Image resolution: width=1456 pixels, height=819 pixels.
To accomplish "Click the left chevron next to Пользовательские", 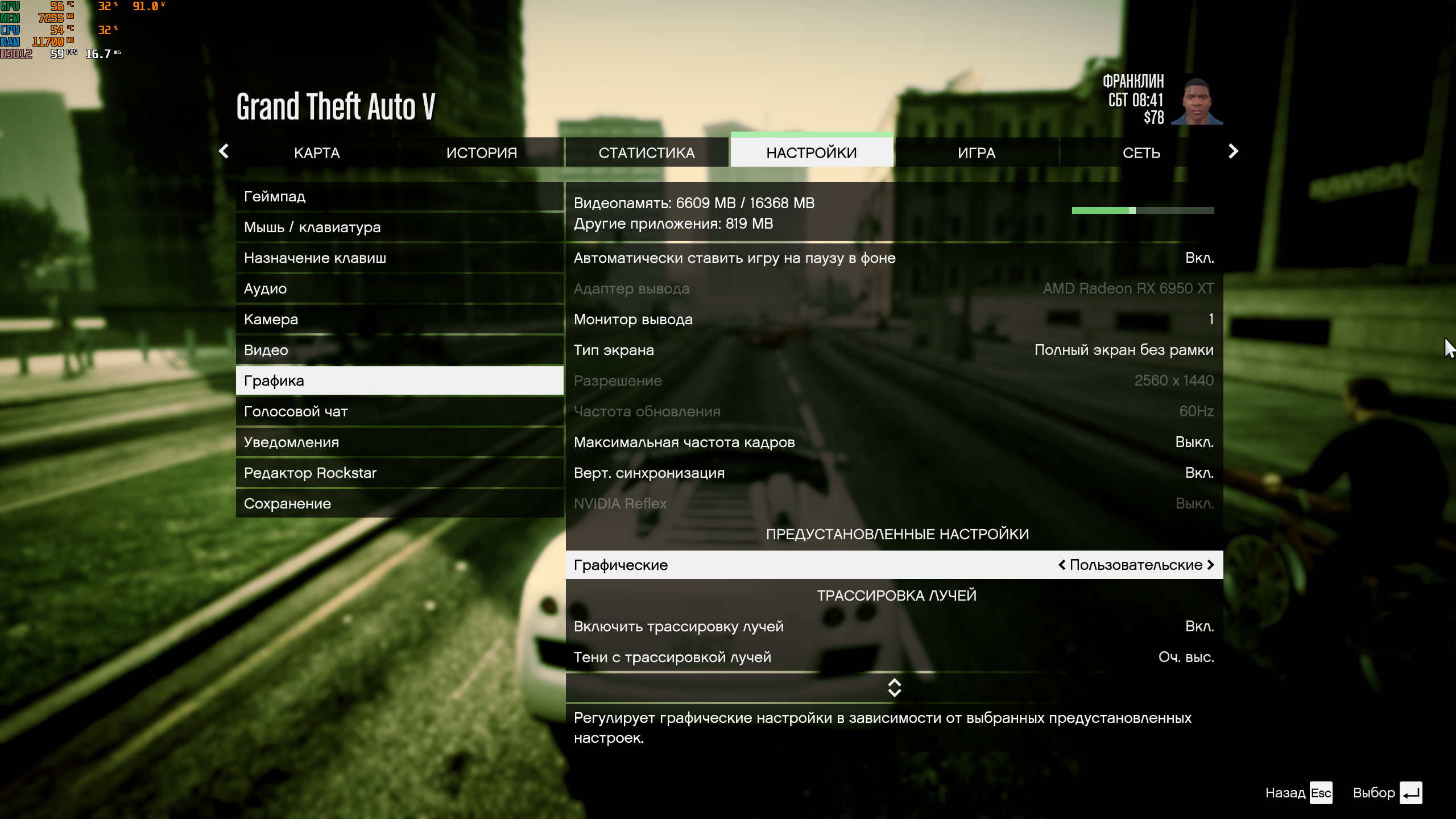I will point(1062,565).
